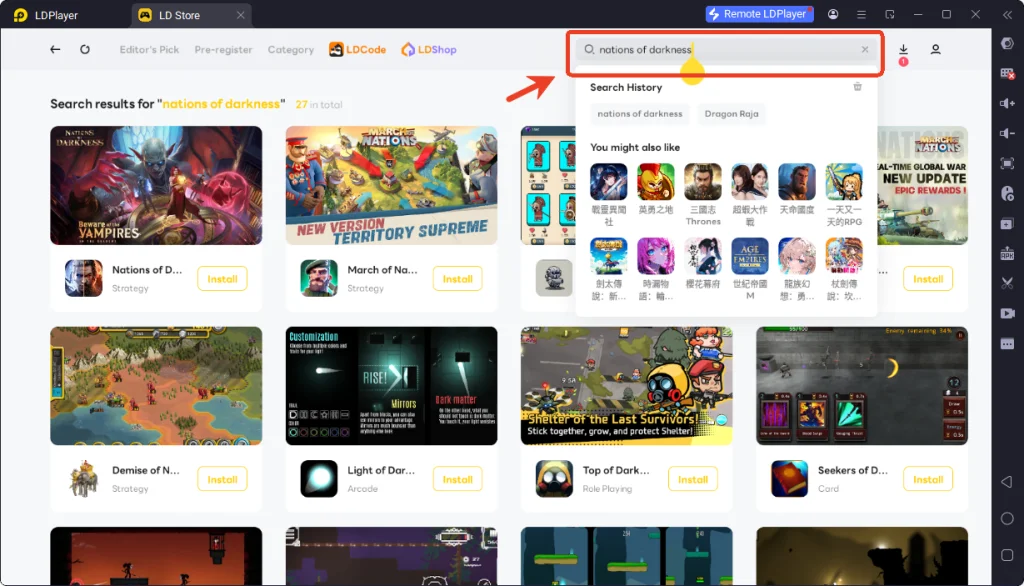
Task: Open more options ellipsis in sidebar
Action: tap(1007, 344)
